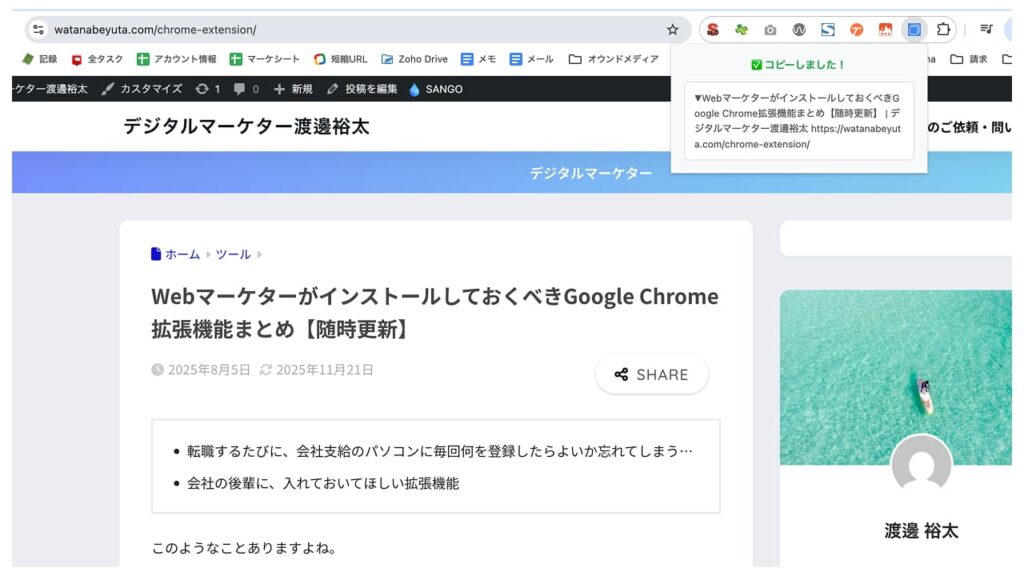This screenshot has height=576, width=1024.
Task: Click the SHARE button
Action: (651, 374)
